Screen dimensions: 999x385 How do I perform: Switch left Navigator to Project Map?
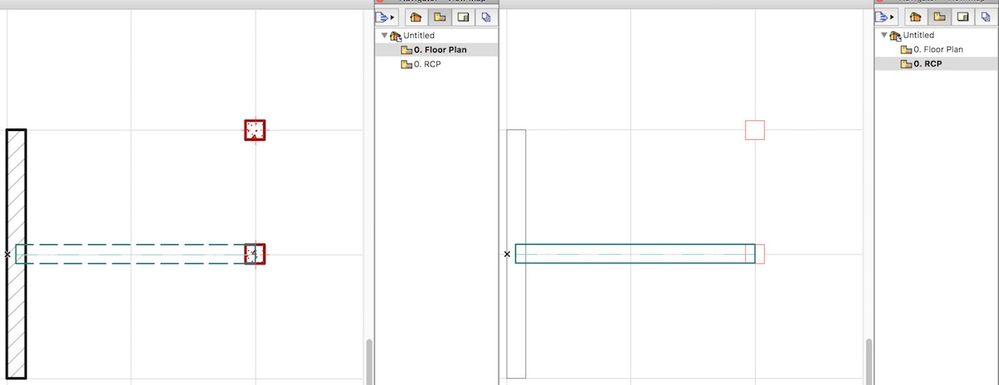pos(415,17)
